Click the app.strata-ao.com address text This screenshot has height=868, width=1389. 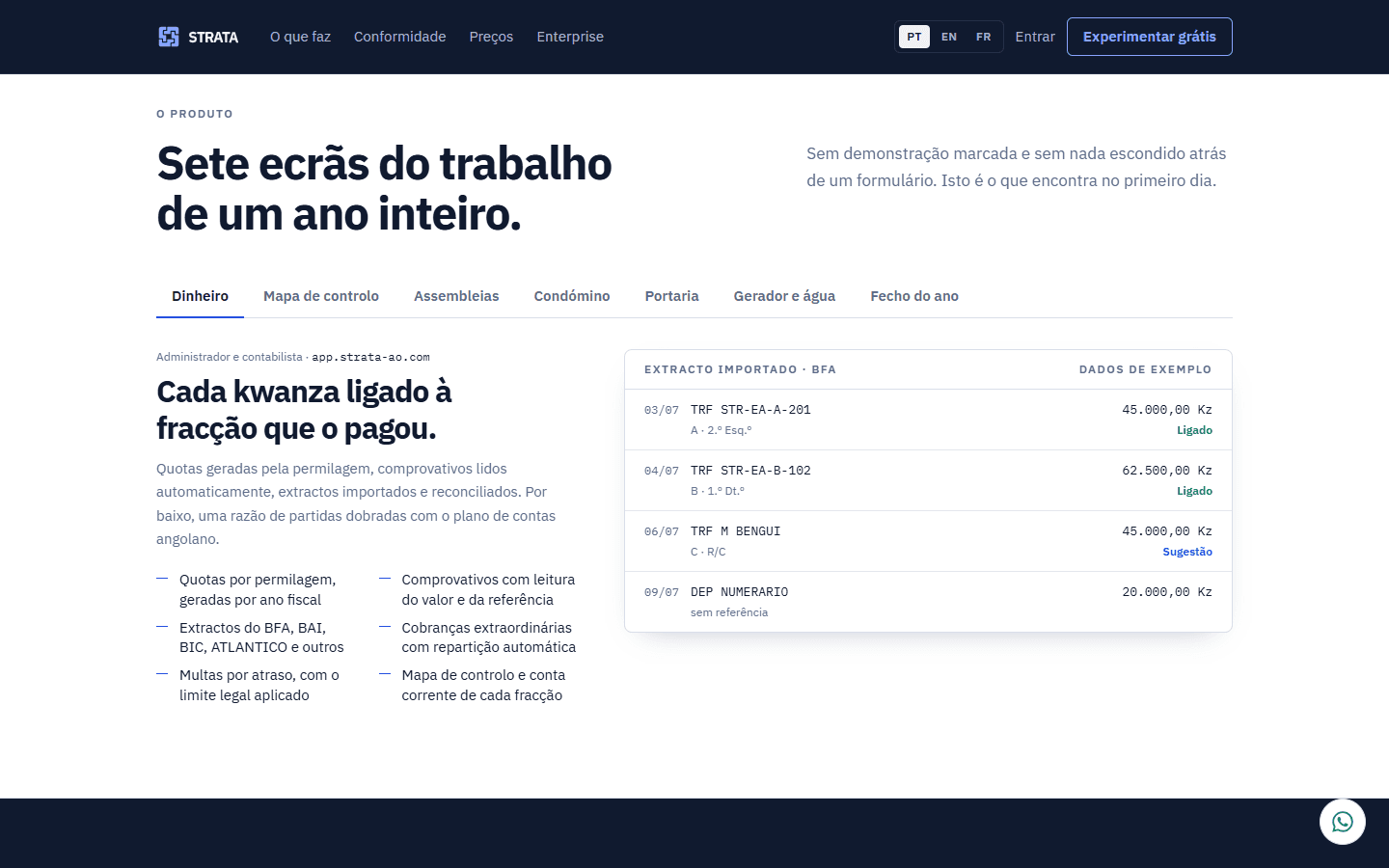370,357
